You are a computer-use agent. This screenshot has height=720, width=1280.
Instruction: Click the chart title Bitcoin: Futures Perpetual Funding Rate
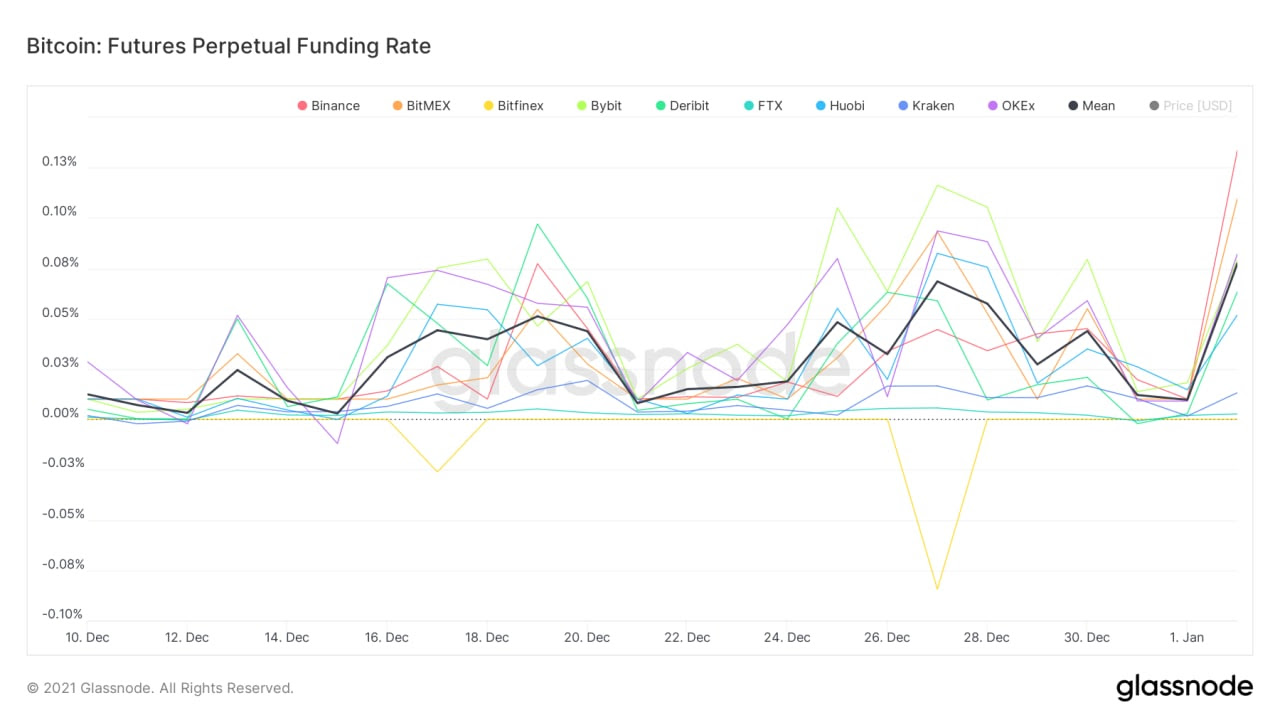(x=229, y=46)
